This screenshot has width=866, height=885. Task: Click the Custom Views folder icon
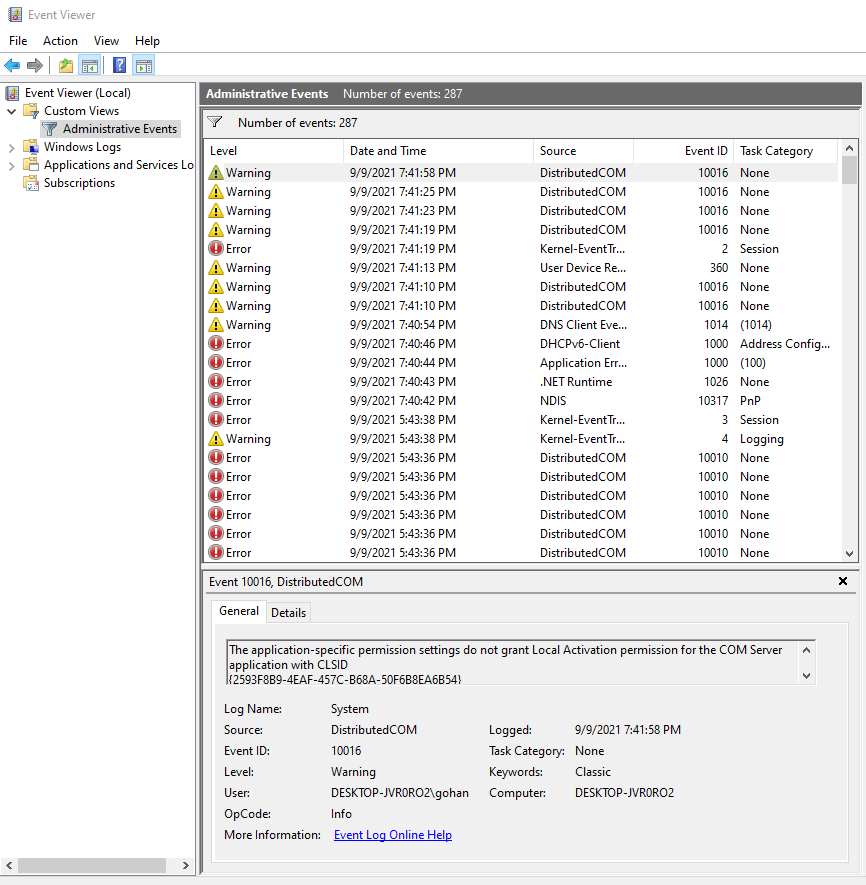coord(31,111)
